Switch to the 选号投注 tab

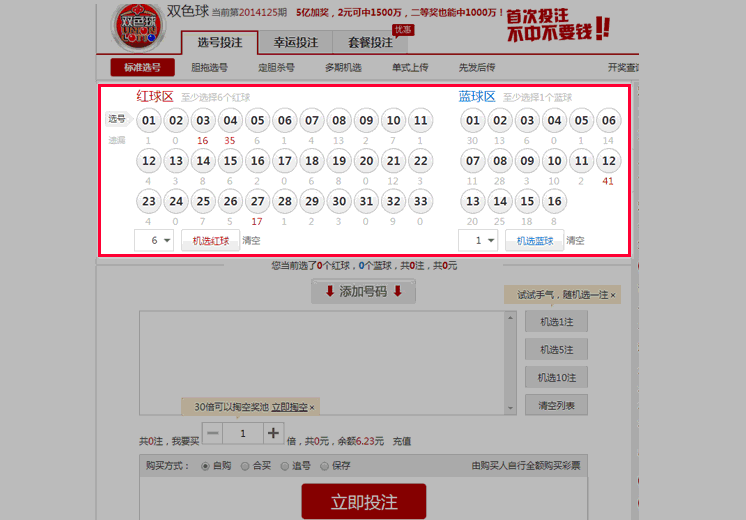(220, 43)
